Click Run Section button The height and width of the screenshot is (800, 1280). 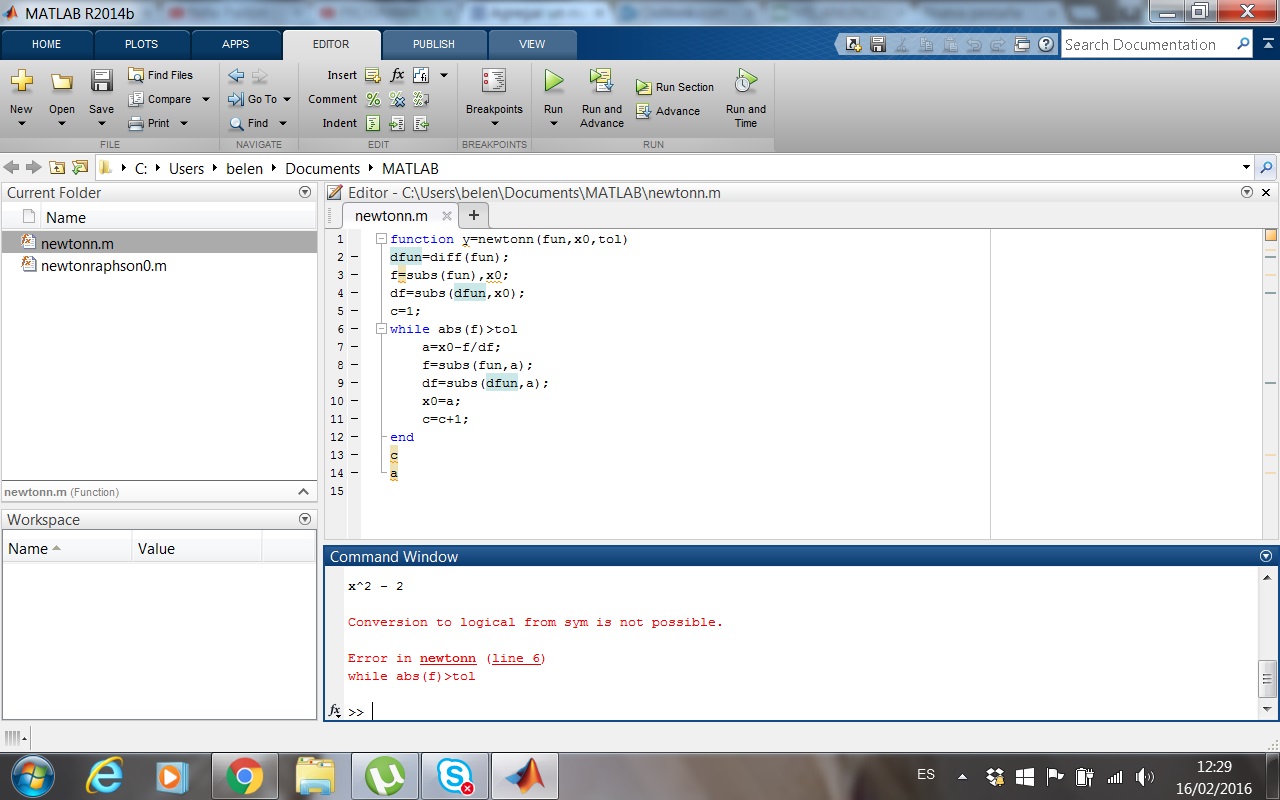click(675, 87)
